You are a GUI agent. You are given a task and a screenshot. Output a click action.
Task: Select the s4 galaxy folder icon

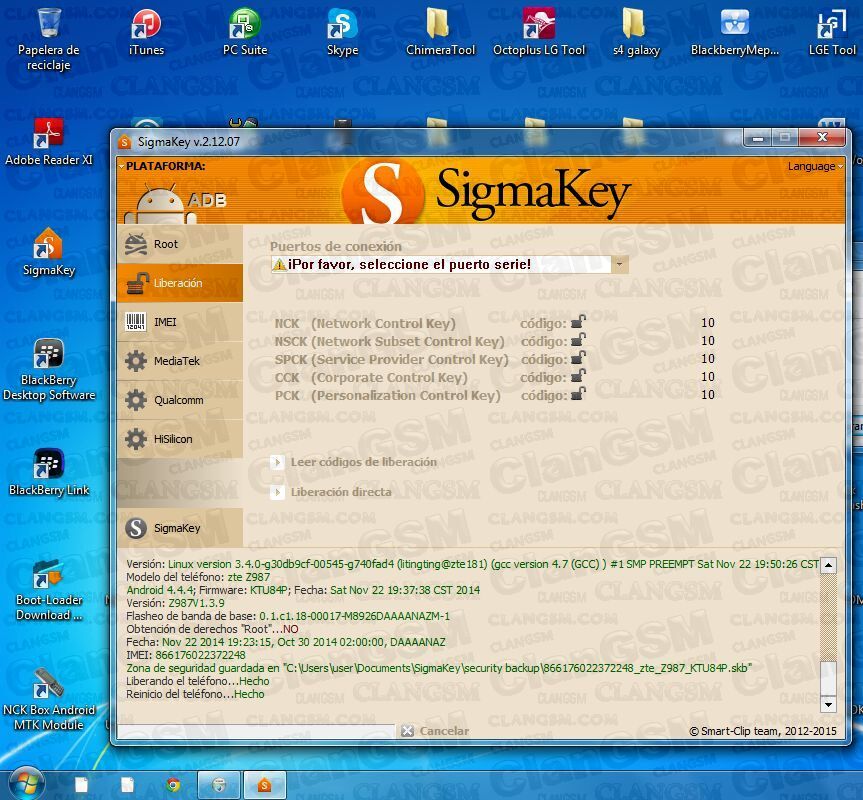(x=636, y=33)
